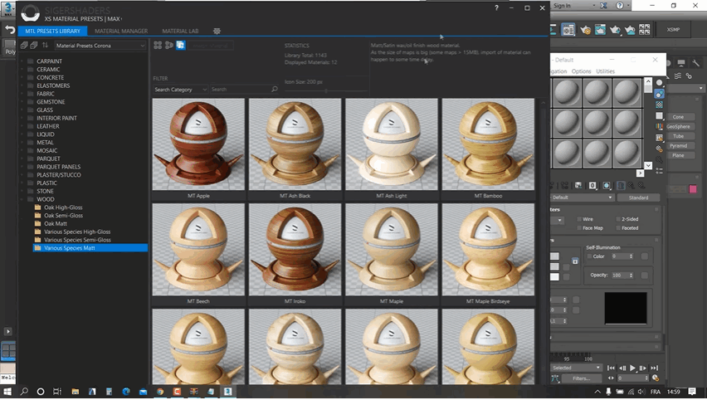Enable the Faceted checkbox
The width and height of the screenshot is (707, 400).
tap(618, 228)
